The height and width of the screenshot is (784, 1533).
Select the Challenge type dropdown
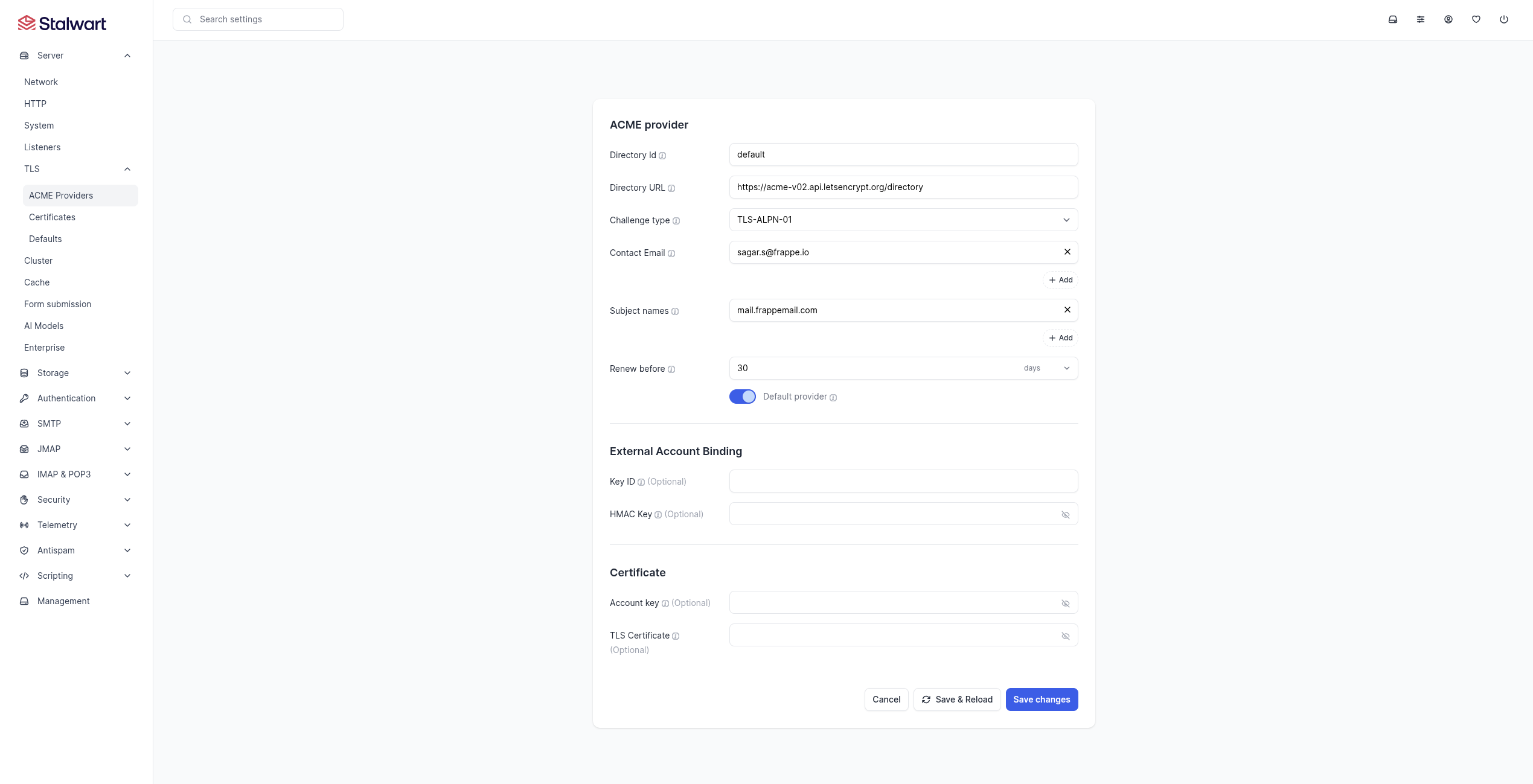[x=903, y=219]
